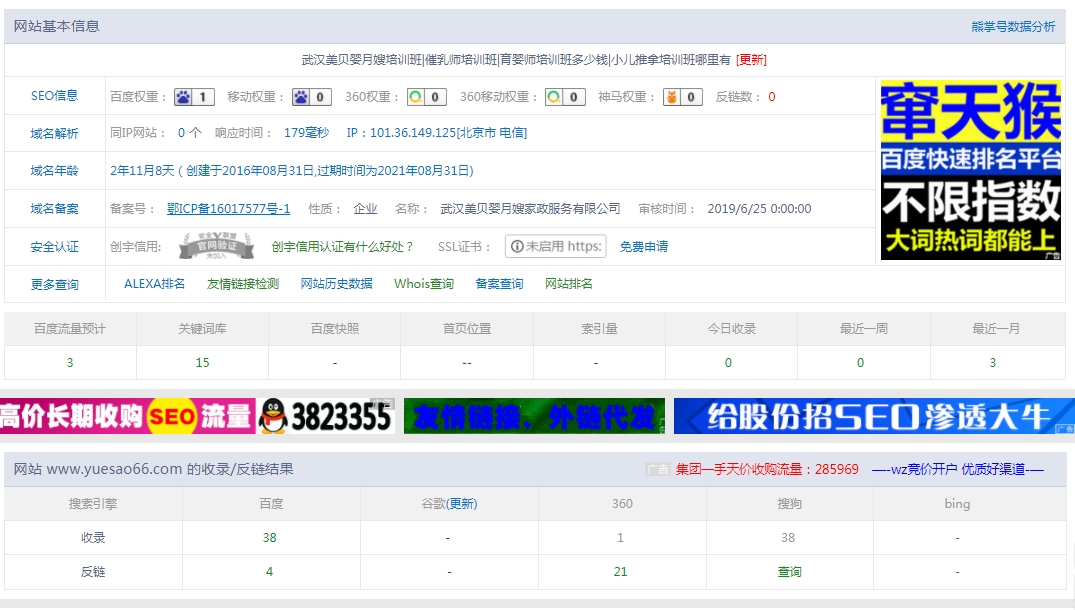Click 集团一手天价收购流量 ad link

pos(767,469)
